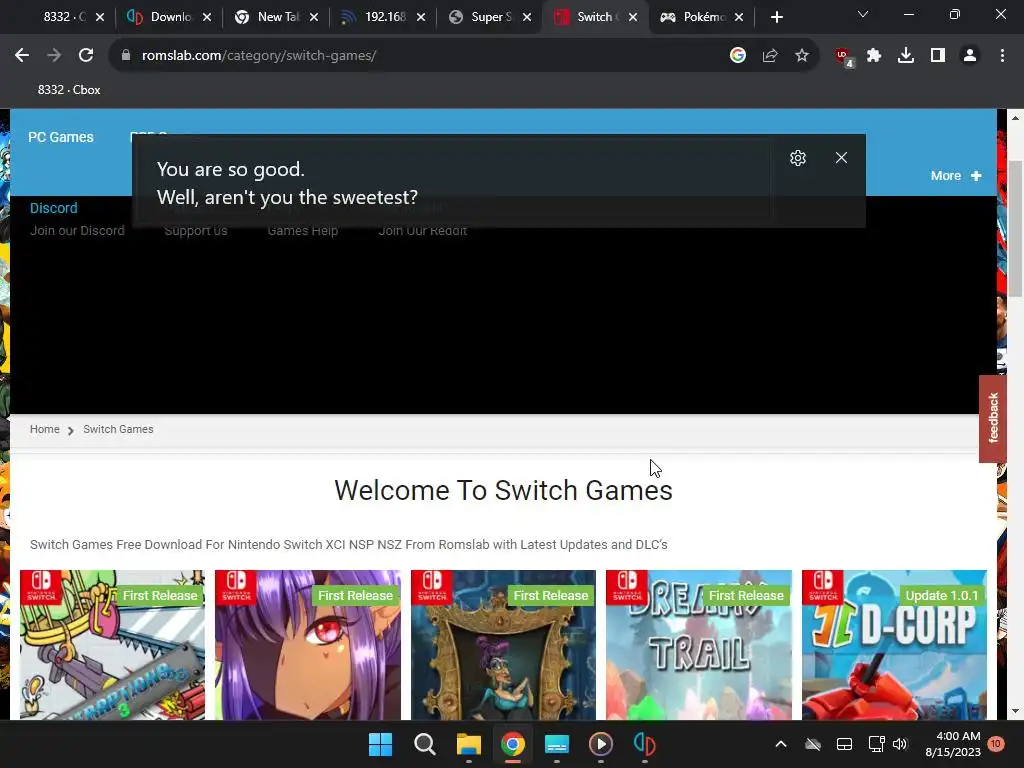Open the red feedback side tab

[x=993, y=419]
